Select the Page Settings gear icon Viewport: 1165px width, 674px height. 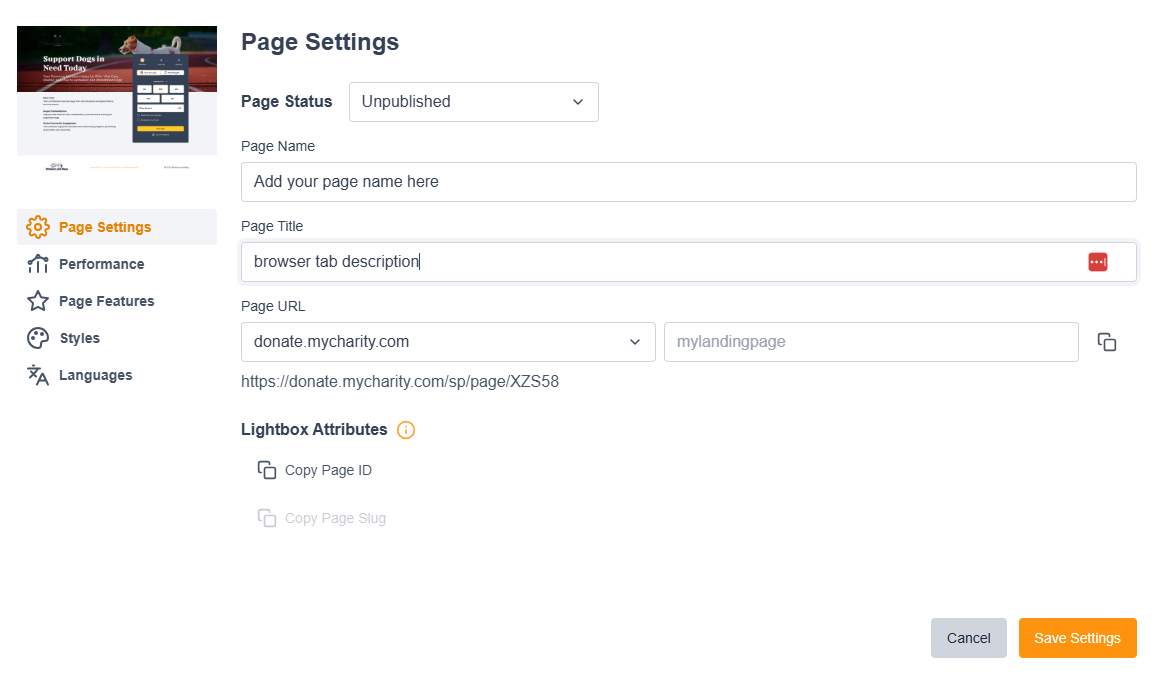pyautogui.click(x=37, y=227)
